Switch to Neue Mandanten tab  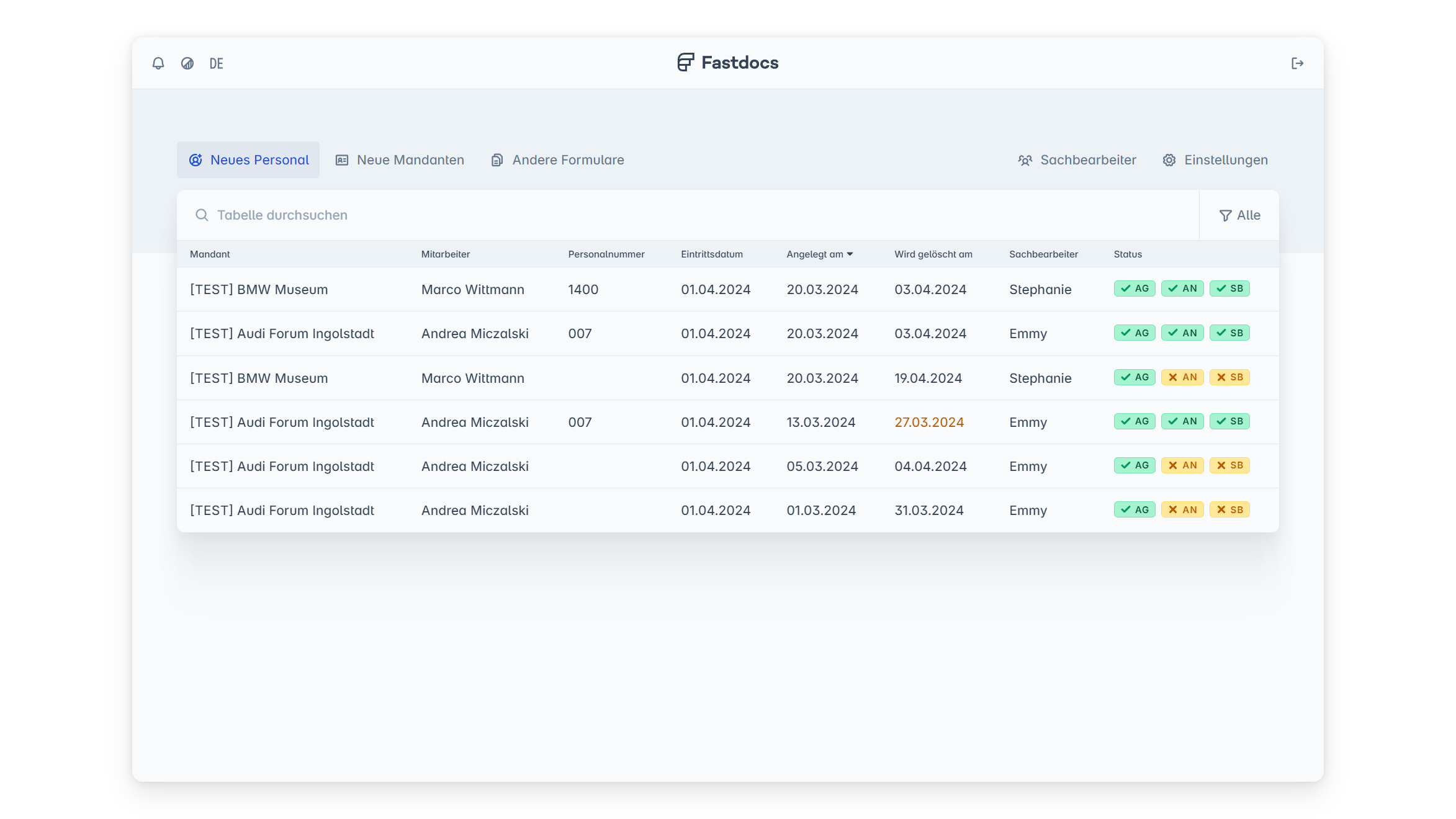[400, 160]
